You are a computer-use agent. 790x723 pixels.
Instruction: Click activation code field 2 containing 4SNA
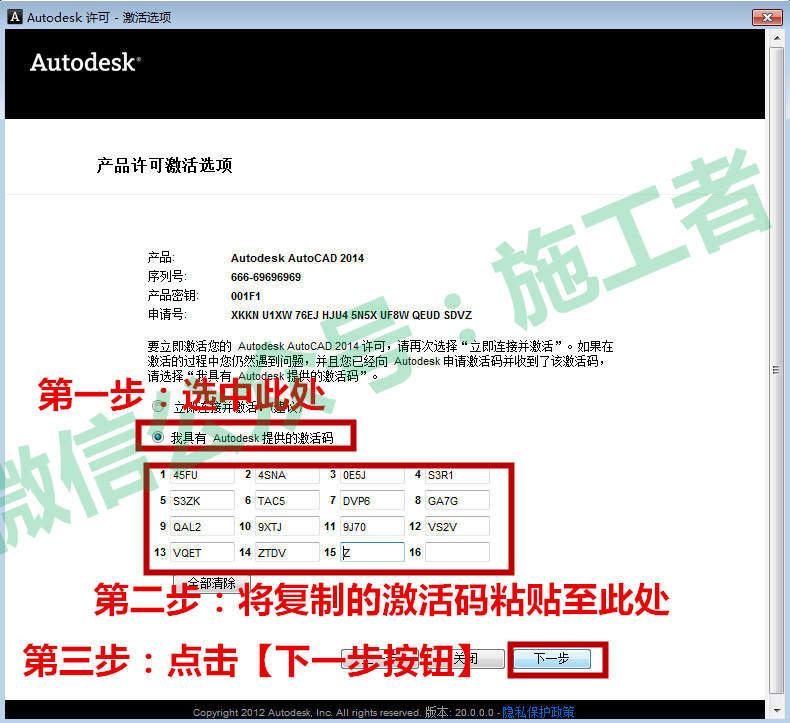coord(287,475)
